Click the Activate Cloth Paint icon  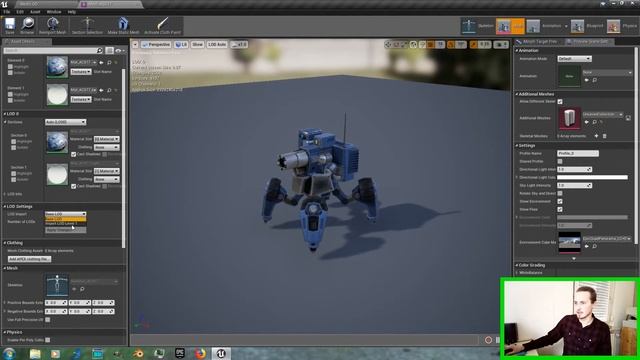tap(162, 26)
